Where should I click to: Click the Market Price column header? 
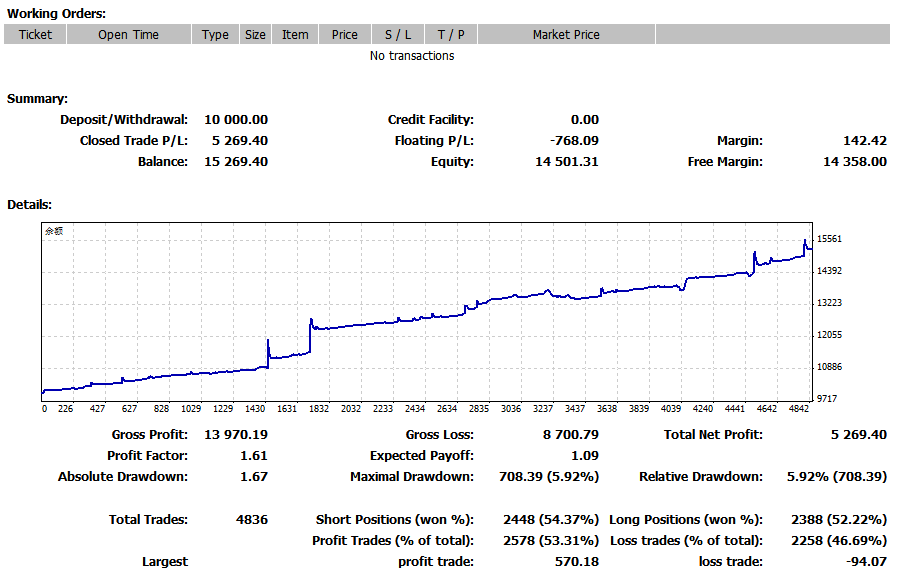pos(566,35)
